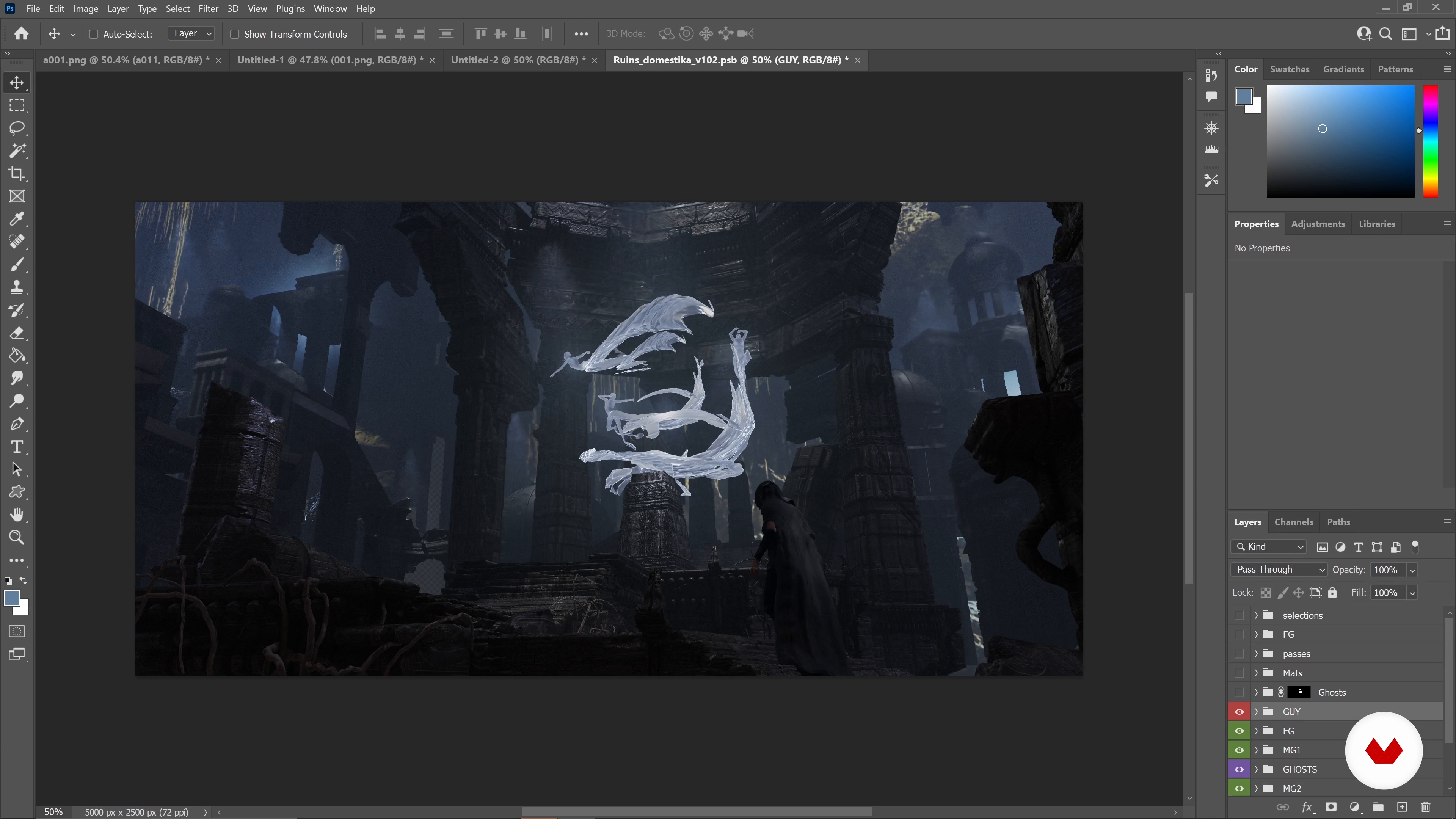Click the horizontal scrollbar below canvas
This screenshot has width=1456, height=819.
pos(697,812)
